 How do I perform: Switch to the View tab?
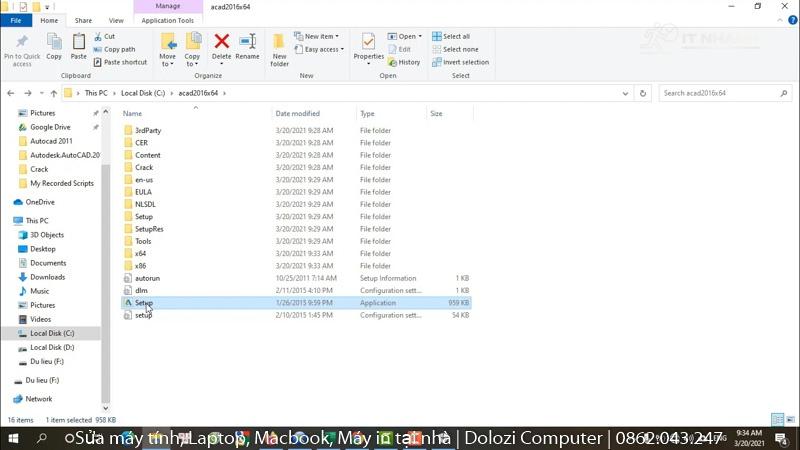tap(116, 20)
